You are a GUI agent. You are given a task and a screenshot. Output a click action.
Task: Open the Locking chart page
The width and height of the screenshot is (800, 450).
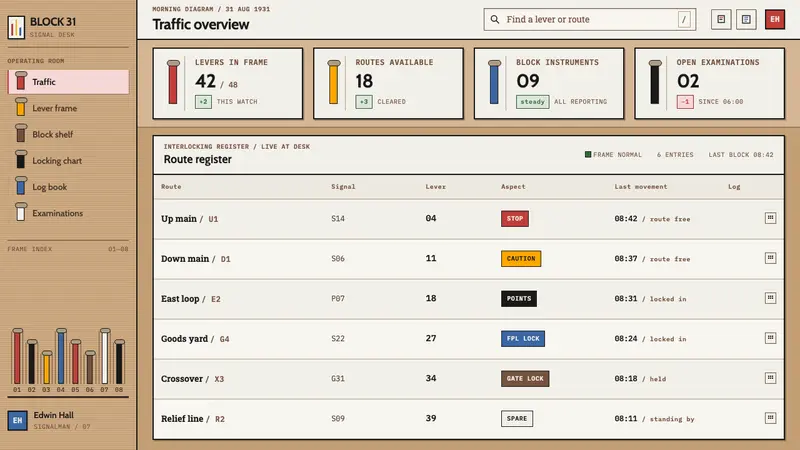click(x=68, y=161)
